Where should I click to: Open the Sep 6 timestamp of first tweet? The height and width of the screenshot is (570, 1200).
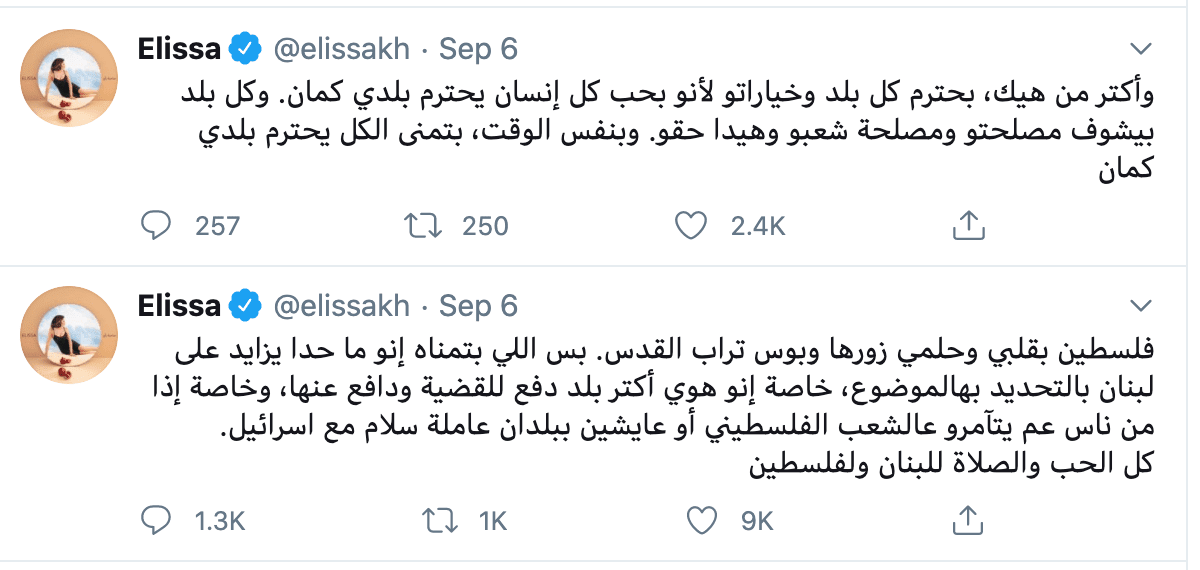click(x=479, y=49)
